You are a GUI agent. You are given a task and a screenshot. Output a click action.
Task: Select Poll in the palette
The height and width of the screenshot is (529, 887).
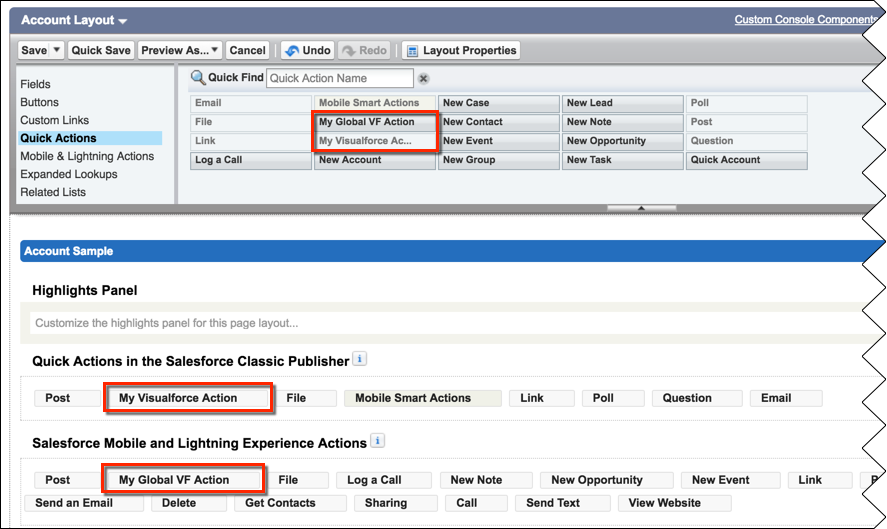(x=746, y=103)
